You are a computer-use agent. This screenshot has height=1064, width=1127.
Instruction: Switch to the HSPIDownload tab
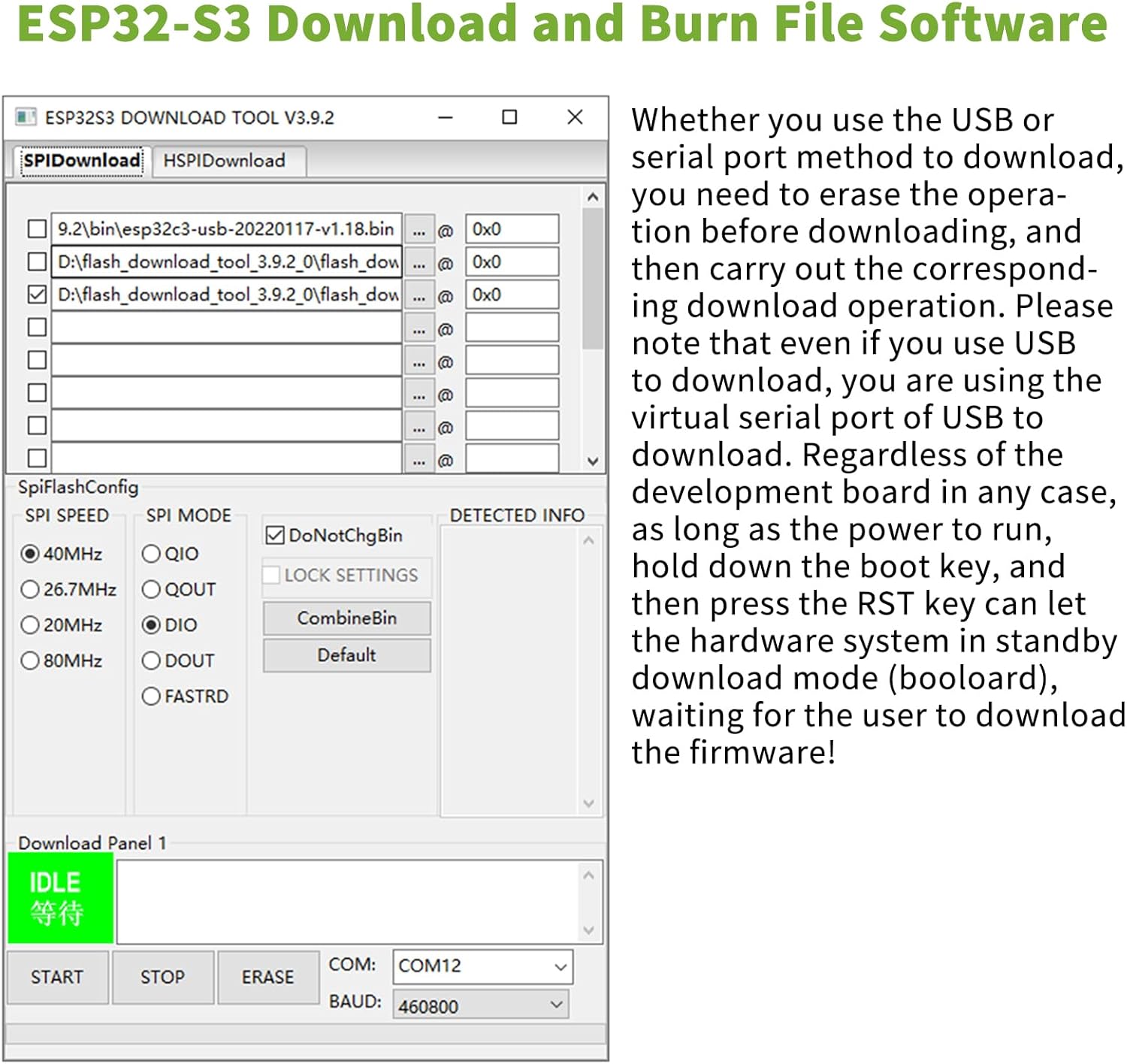(x=225, y=161)
